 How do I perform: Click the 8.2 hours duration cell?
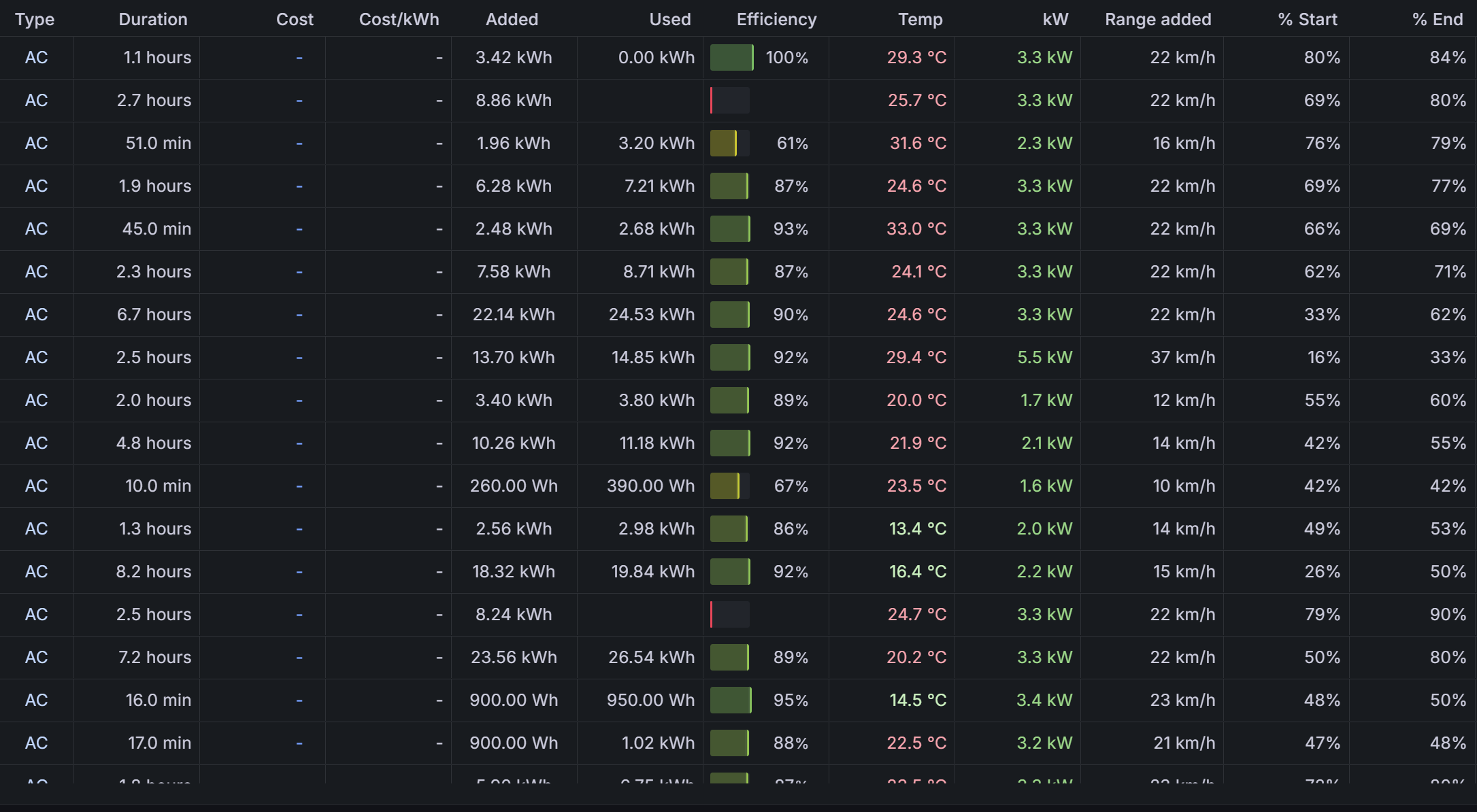click(153, 572)
